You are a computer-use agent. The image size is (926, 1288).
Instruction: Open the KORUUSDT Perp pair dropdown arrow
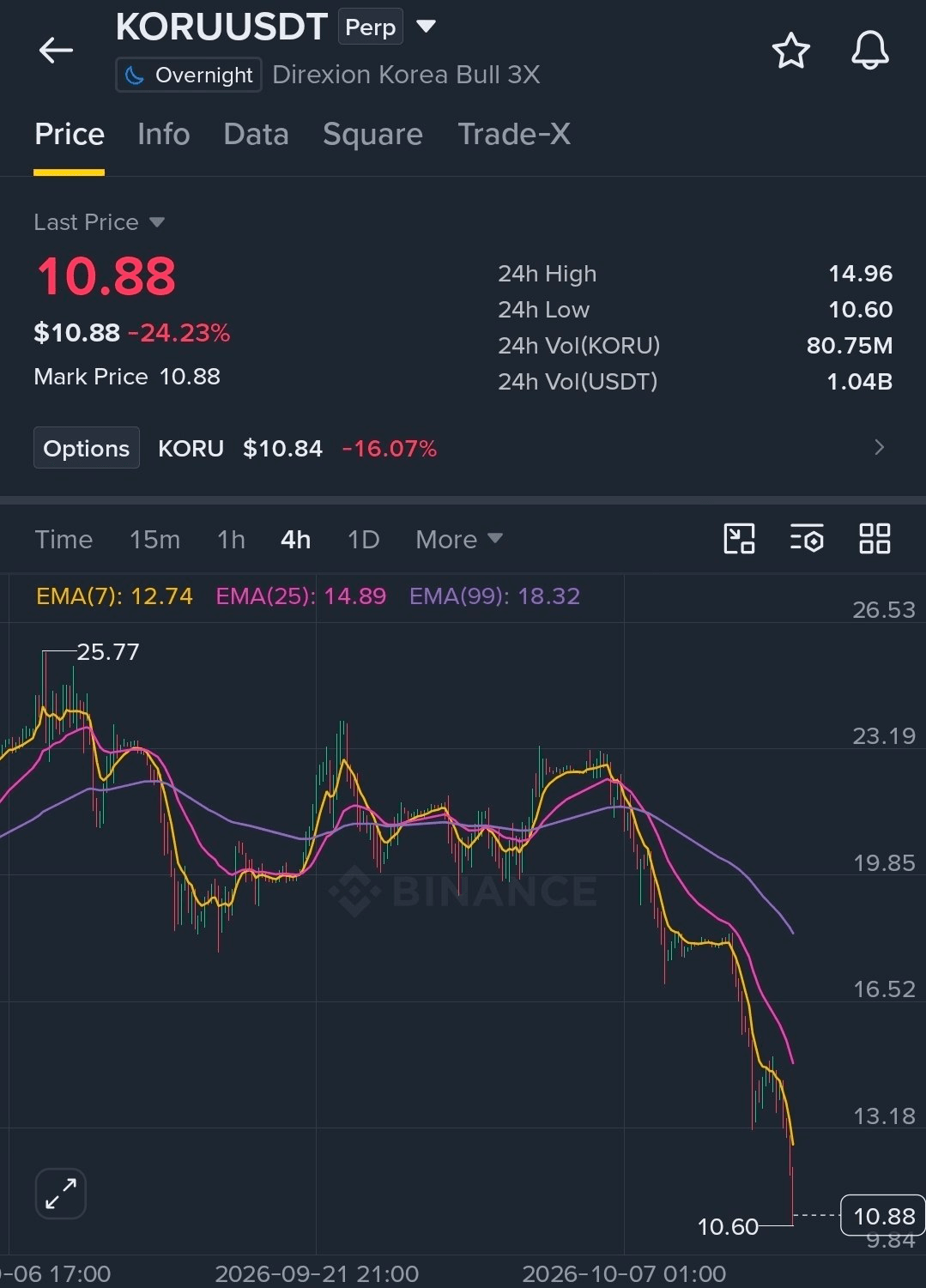coord(426,27)
